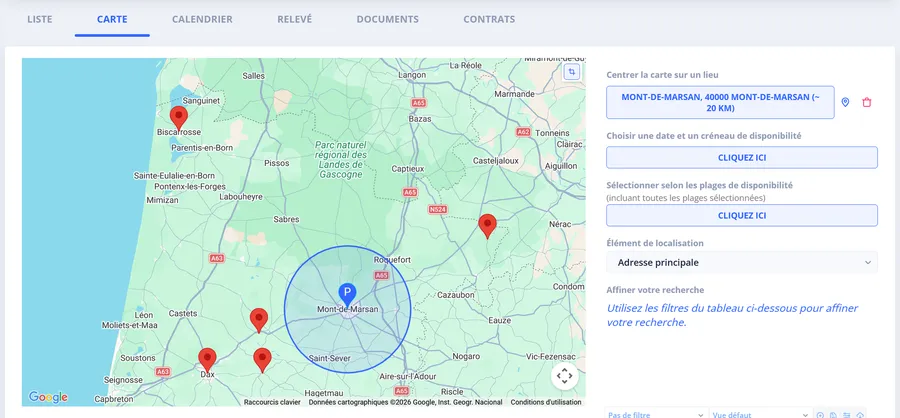Switch to the CONTRATS tab
This screenshot has width=900, height=418.
click(489, 19)
